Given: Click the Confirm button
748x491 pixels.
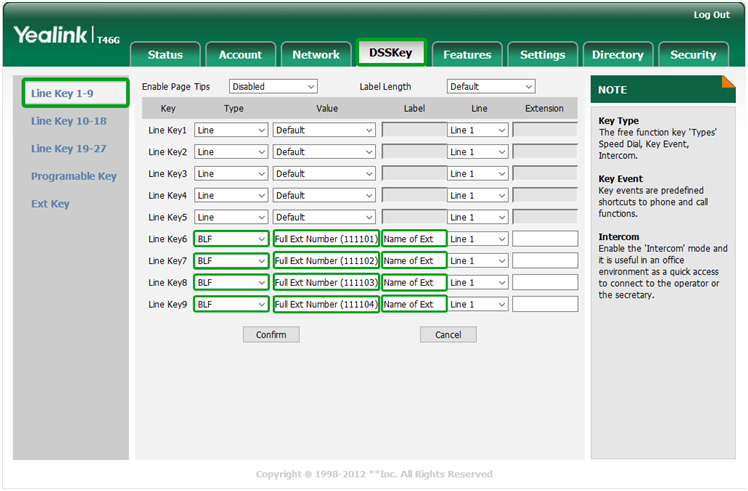Looking at the screenshot, I should 271,335.
